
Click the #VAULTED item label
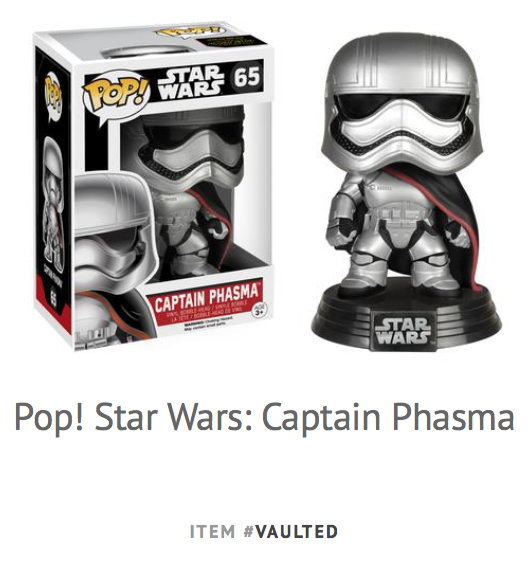(x=291, y=532)
